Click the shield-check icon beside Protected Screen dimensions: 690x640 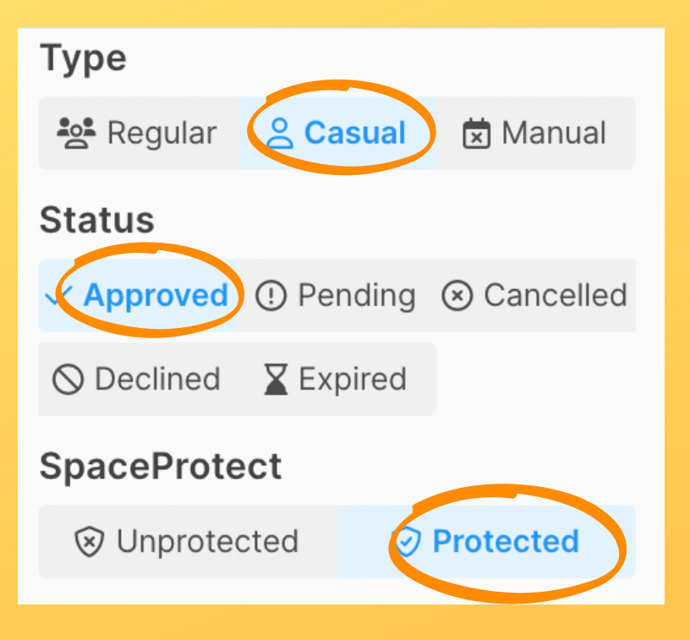407,541
